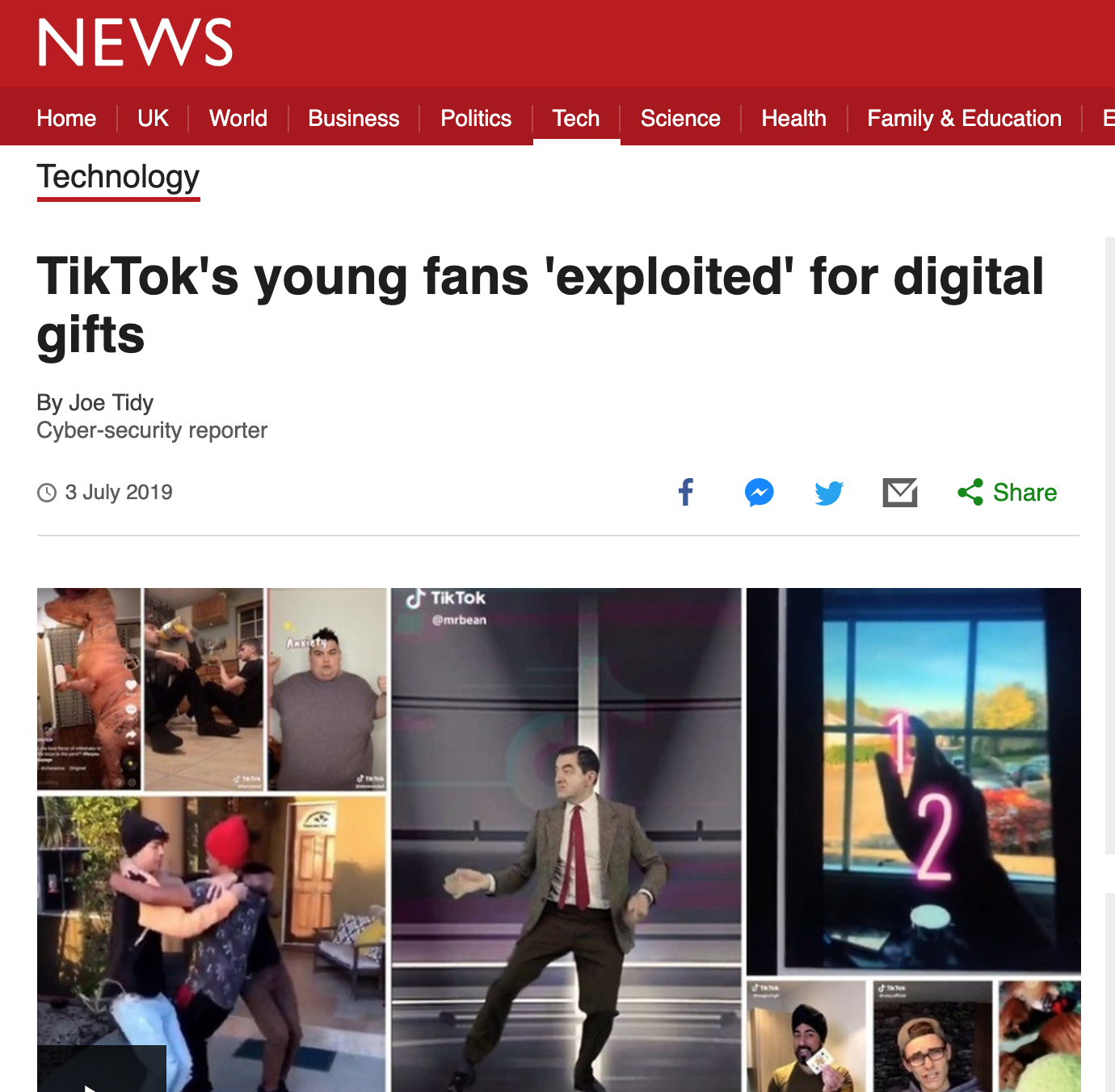Email this article envelope icon
This screenshot has height=1092, width=1115.
(x=900, y=493)
